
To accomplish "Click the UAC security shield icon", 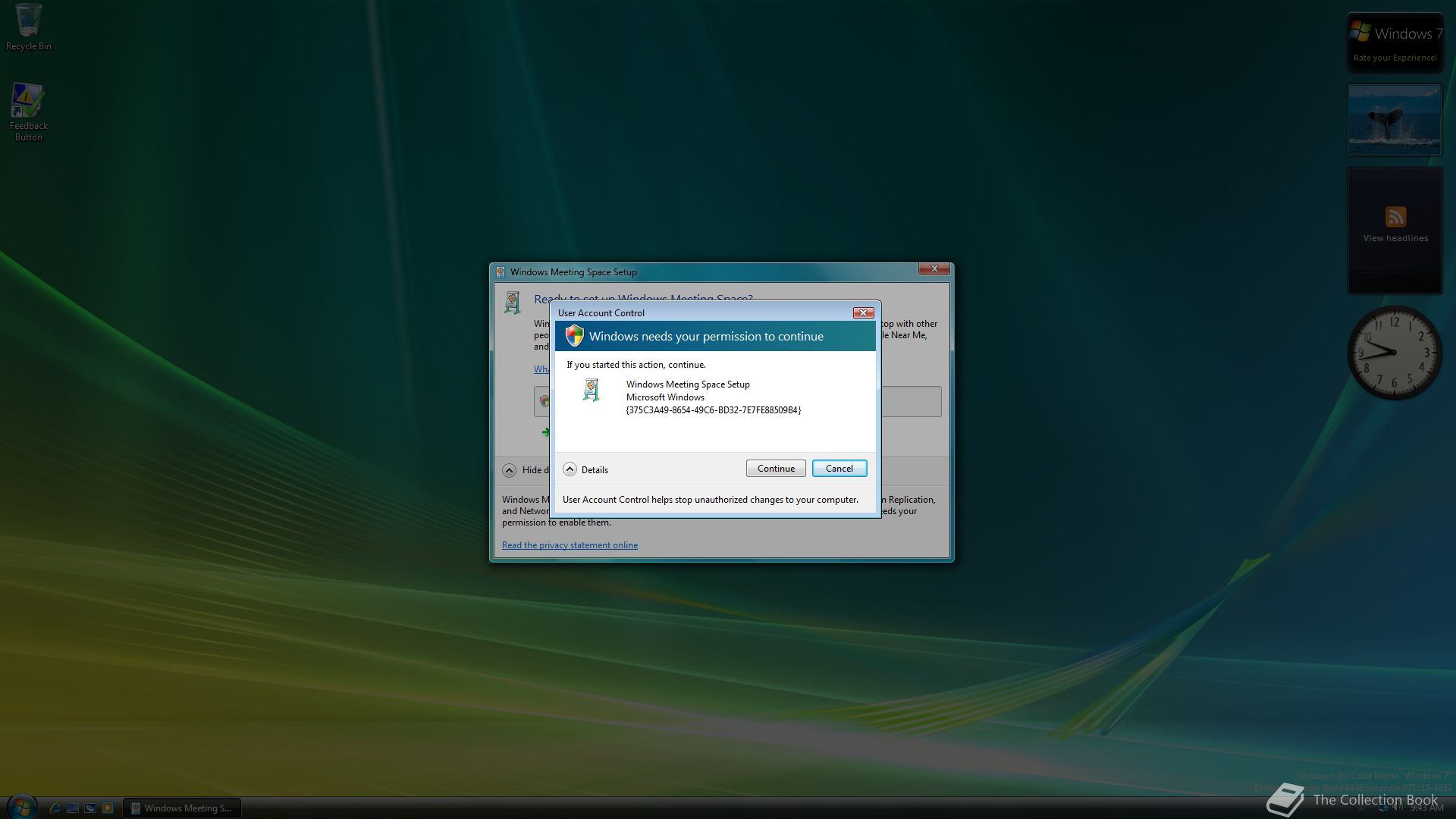I will [574, 335].
